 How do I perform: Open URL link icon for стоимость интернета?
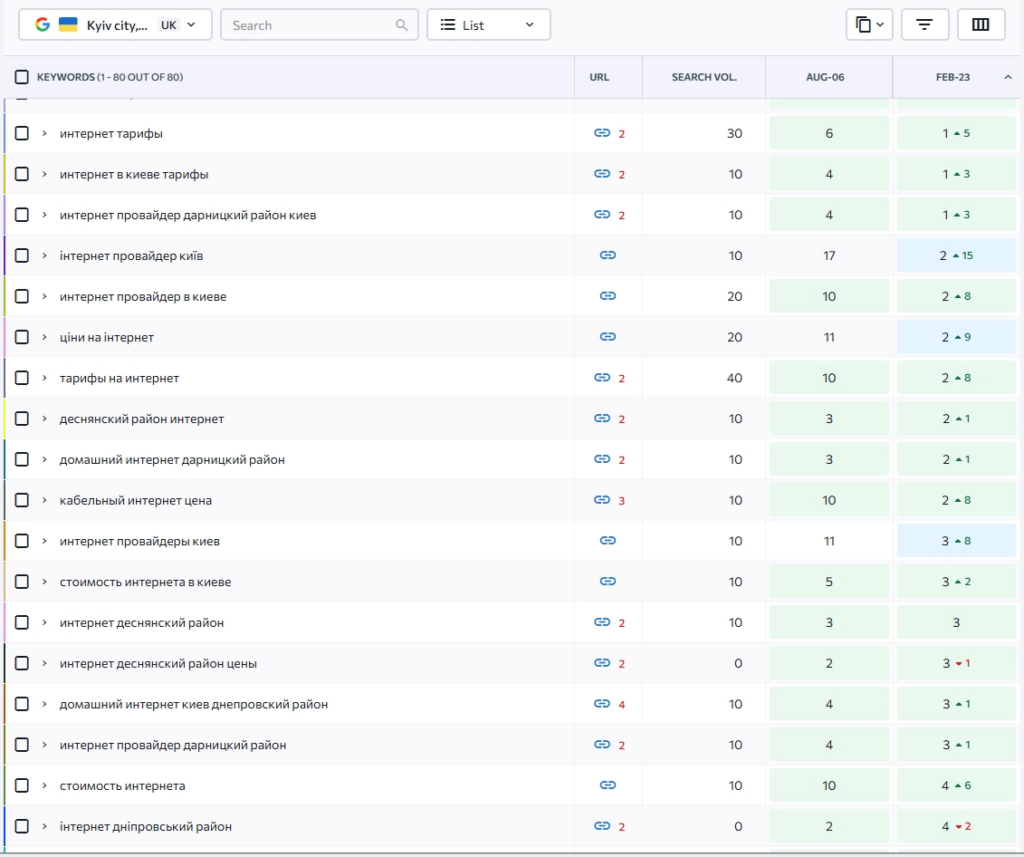pyautogui.click(x=607, y=785)
